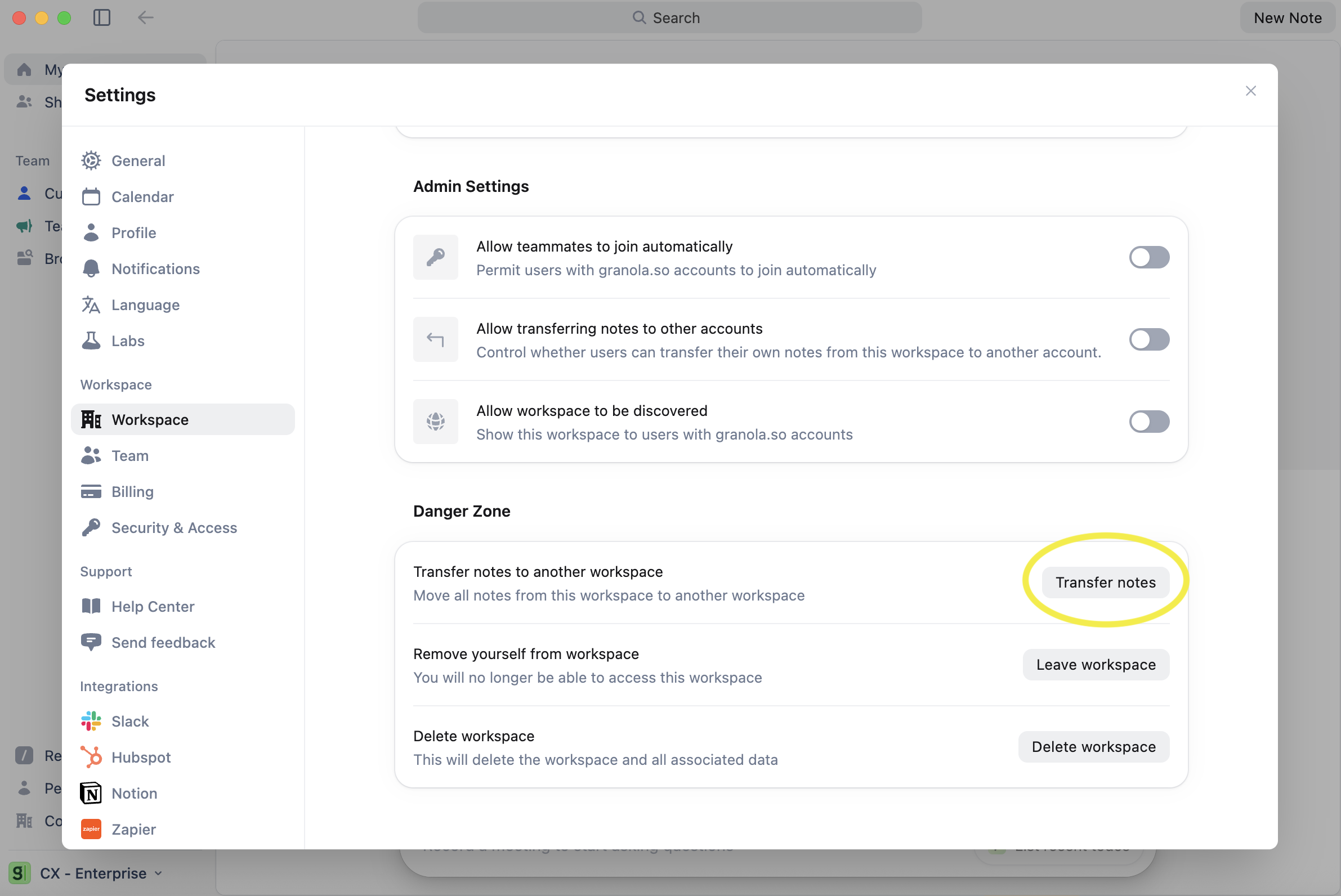Open the Billing settings section
This screenshot has height=896, width=1341.
pyautogui.click(x=132, y=491)
